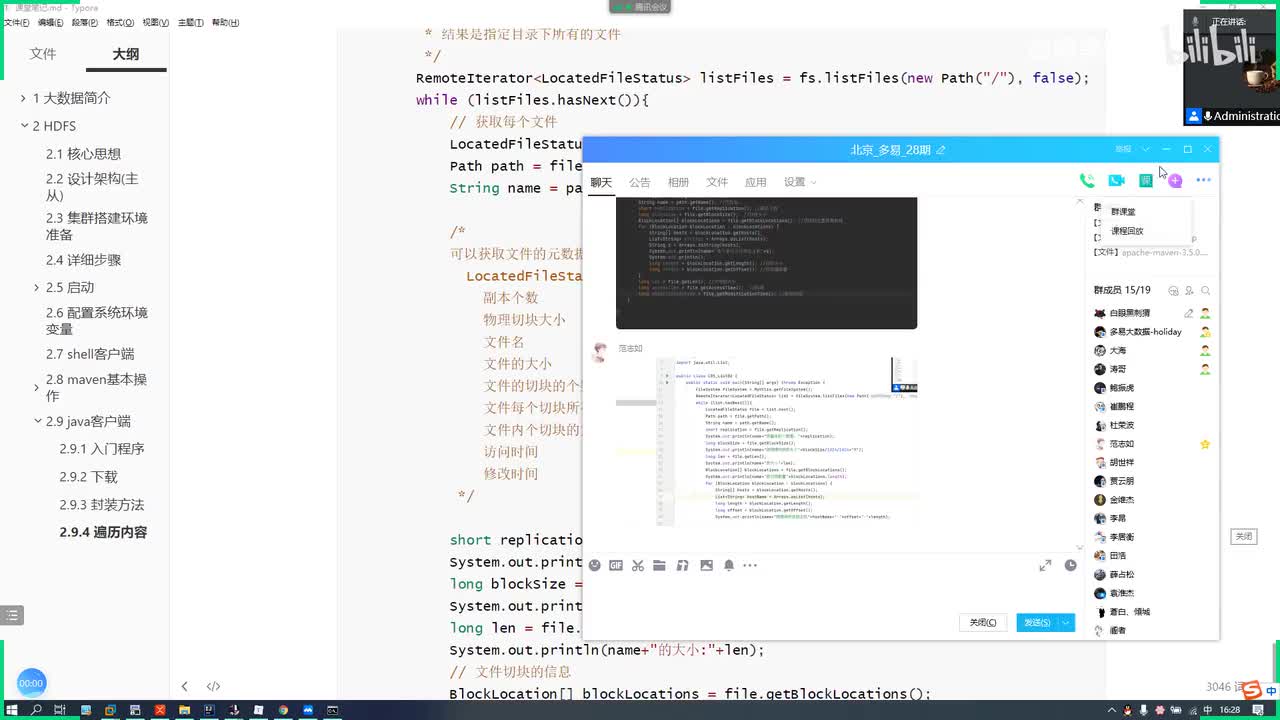Select 课程回放 from the popup menu

point(1127,231)
